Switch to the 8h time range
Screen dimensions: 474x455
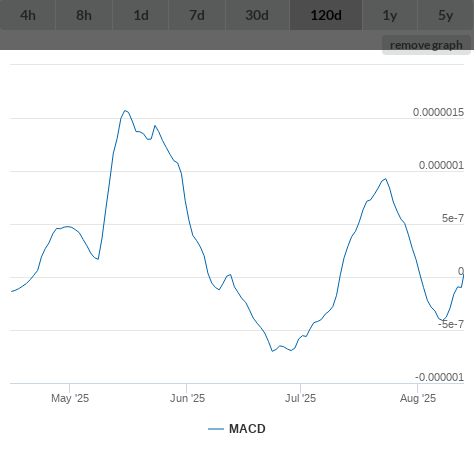(x=84, y=15)
